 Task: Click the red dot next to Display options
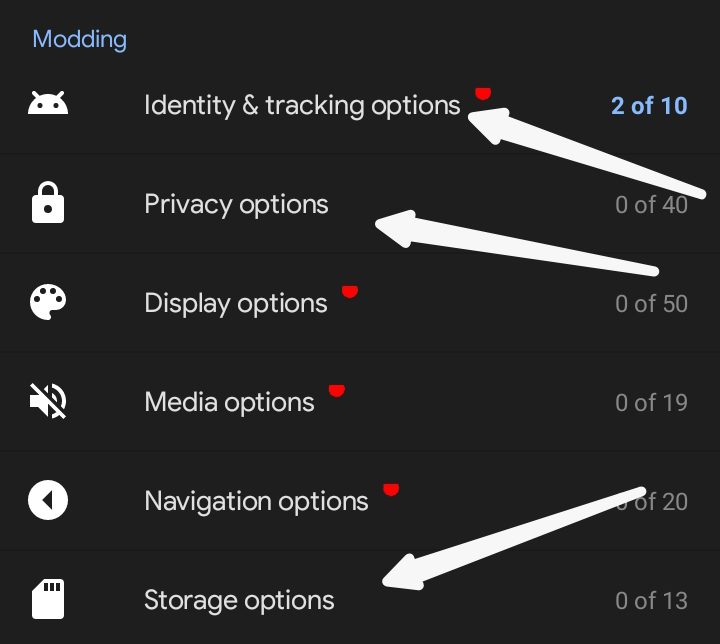349,291
